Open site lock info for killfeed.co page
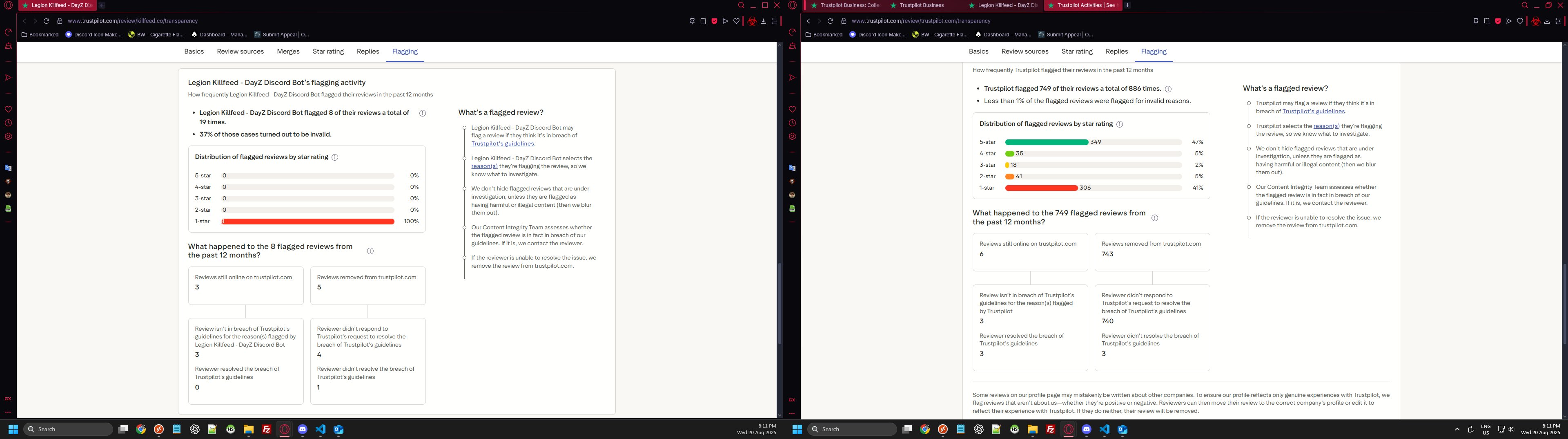Image resolution: width=1568 pixels, height=439 pixels. coord(60,21)
